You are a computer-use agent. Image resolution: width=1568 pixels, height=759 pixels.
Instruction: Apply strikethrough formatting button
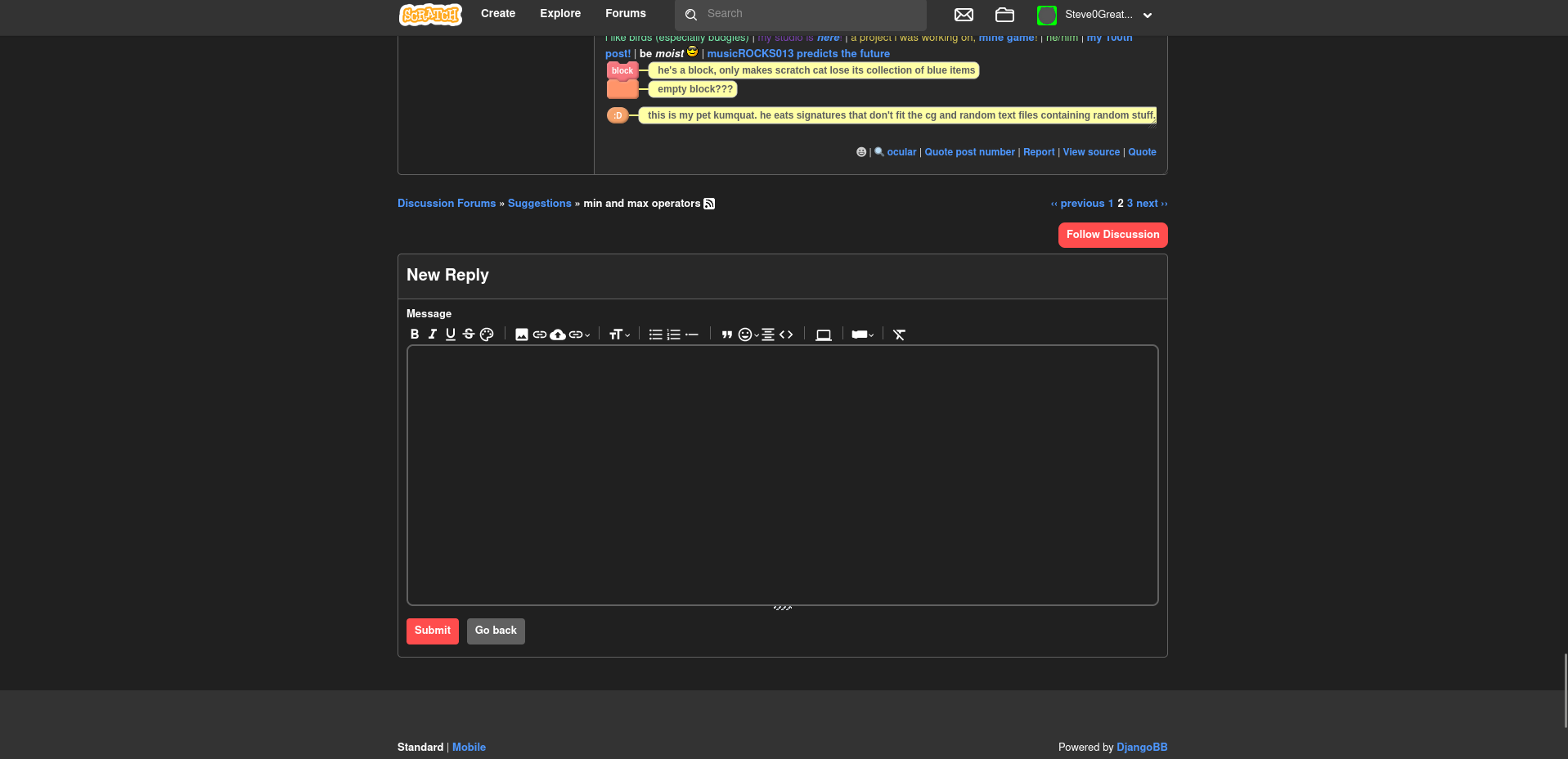(469, 335)
